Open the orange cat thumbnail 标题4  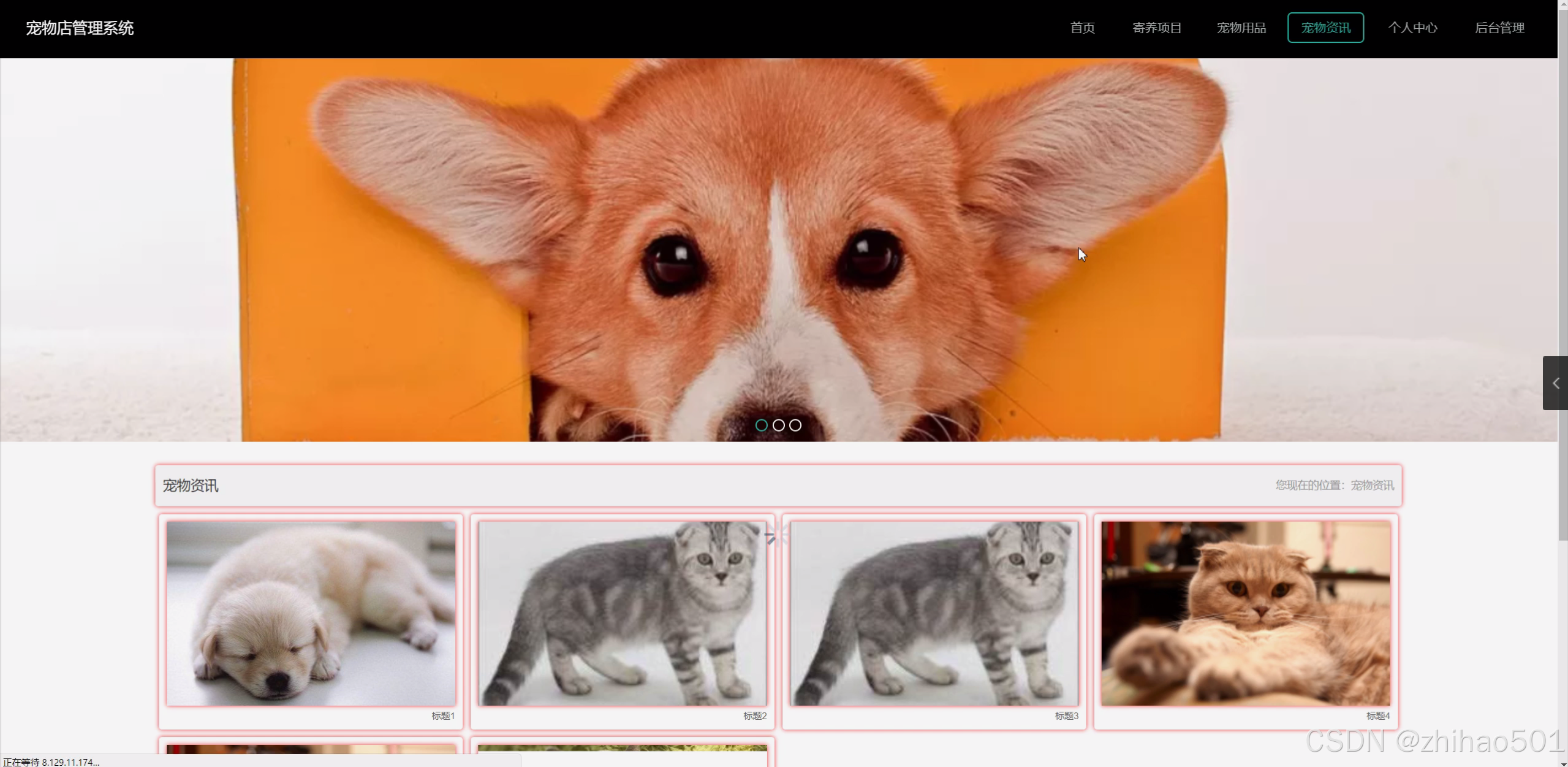[1245, 613]
